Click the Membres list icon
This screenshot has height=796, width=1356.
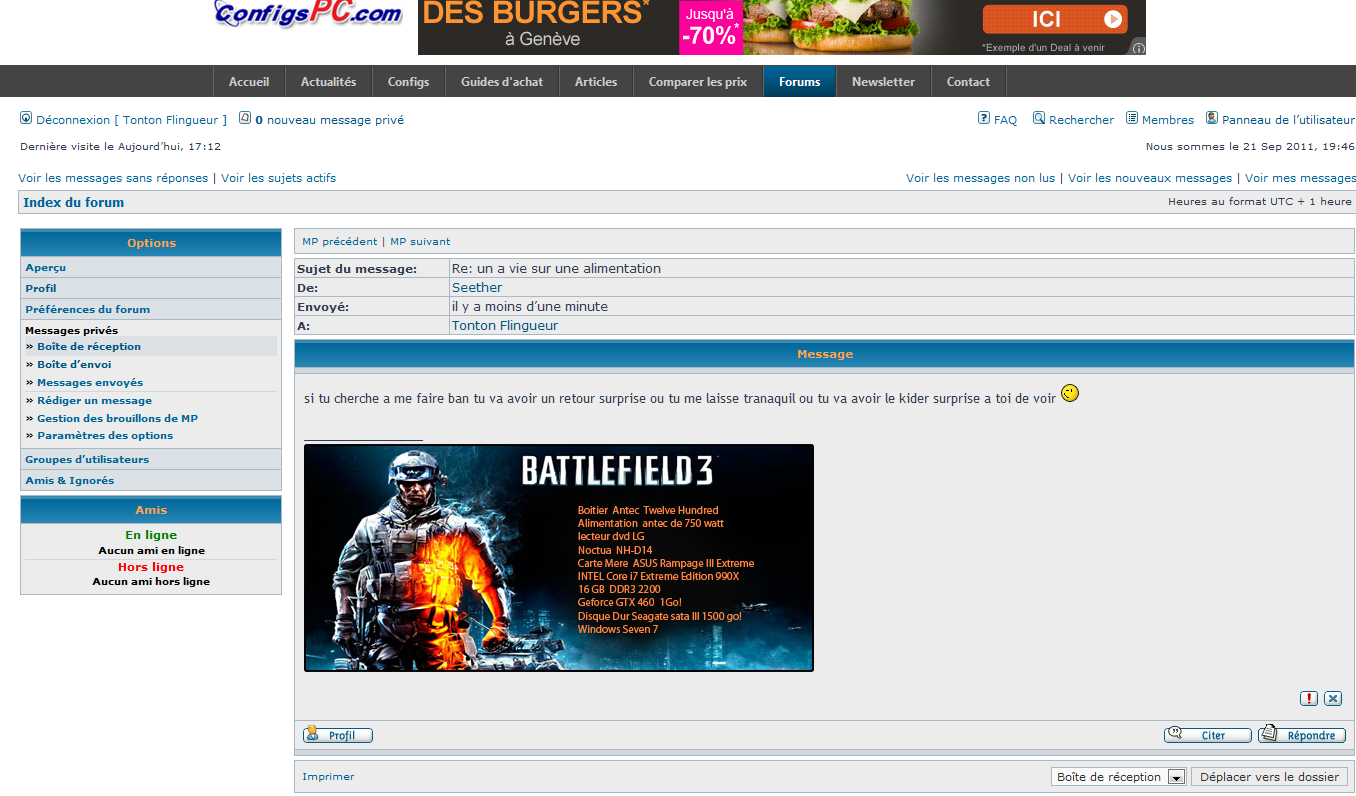(1132, 118)
